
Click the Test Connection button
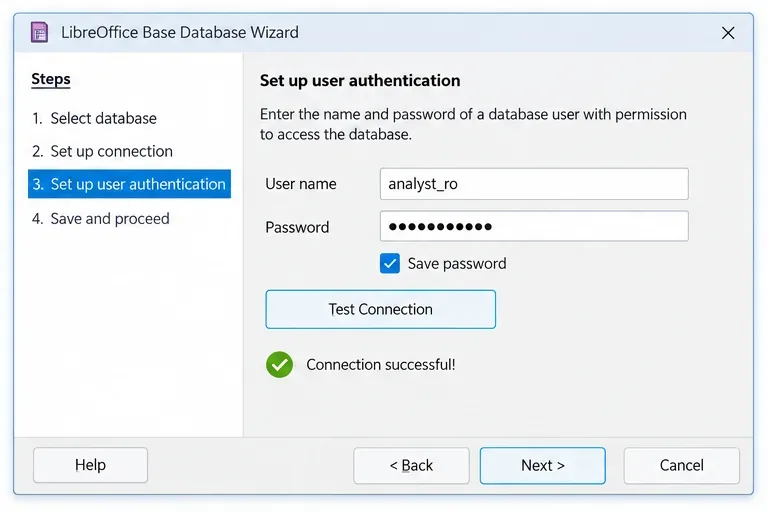pyautogui.click(x=381, y=309)
